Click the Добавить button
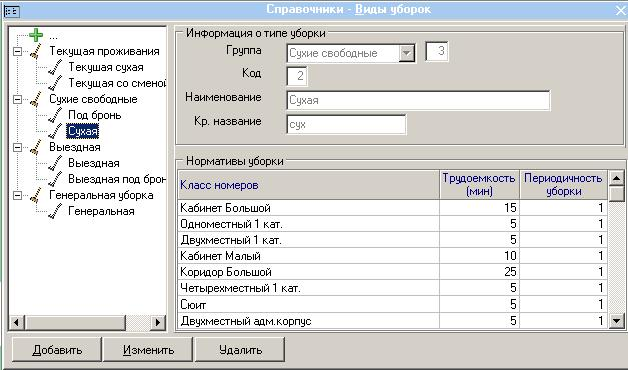The height and width of the screenshot is (370, 628). (x=57, y=350)
